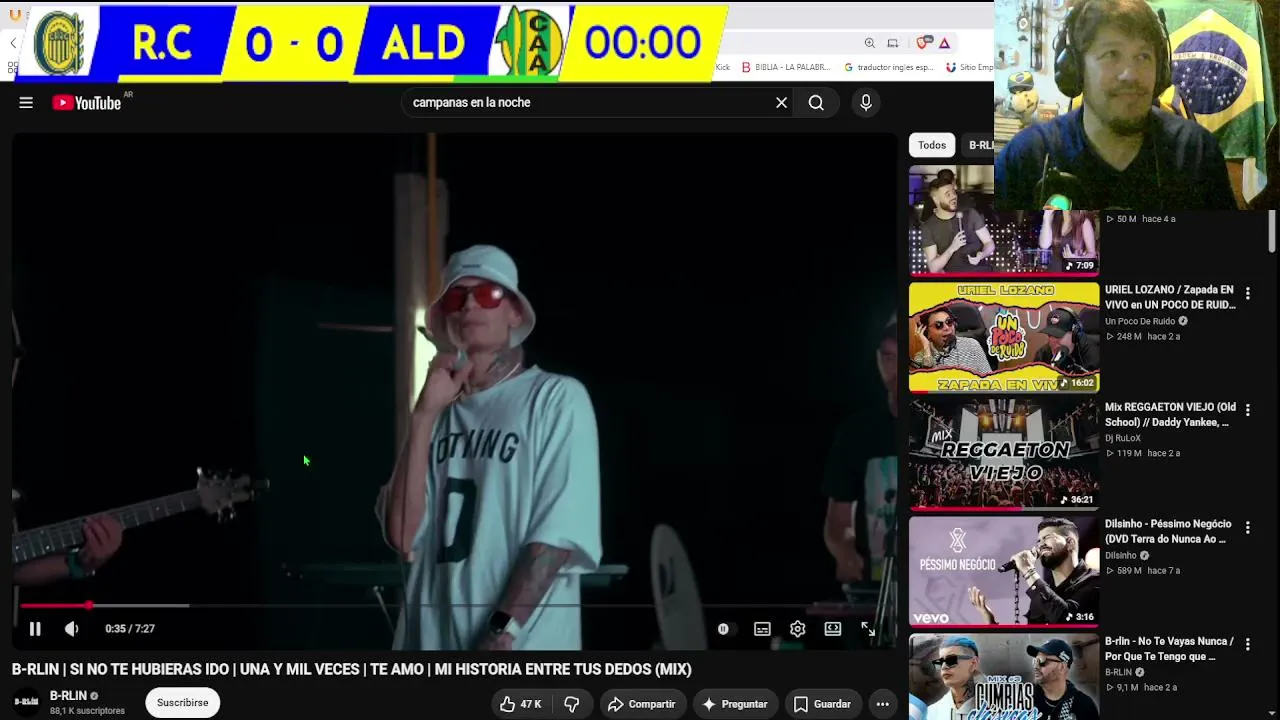Pause the video playback
This screenshot has height=720, width=1280.
pos(35,629)
